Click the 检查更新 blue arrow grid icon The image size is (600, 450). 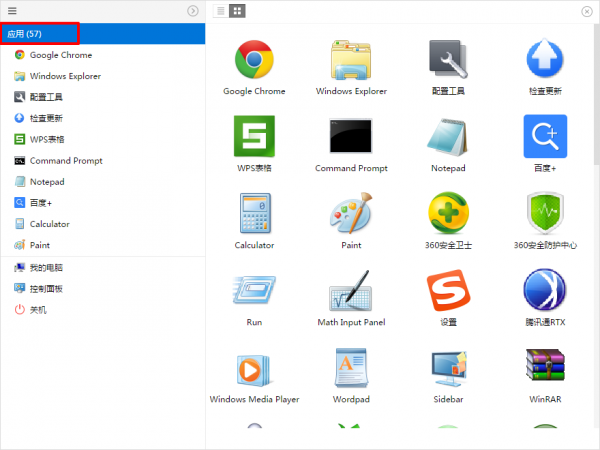pos(545,59)
